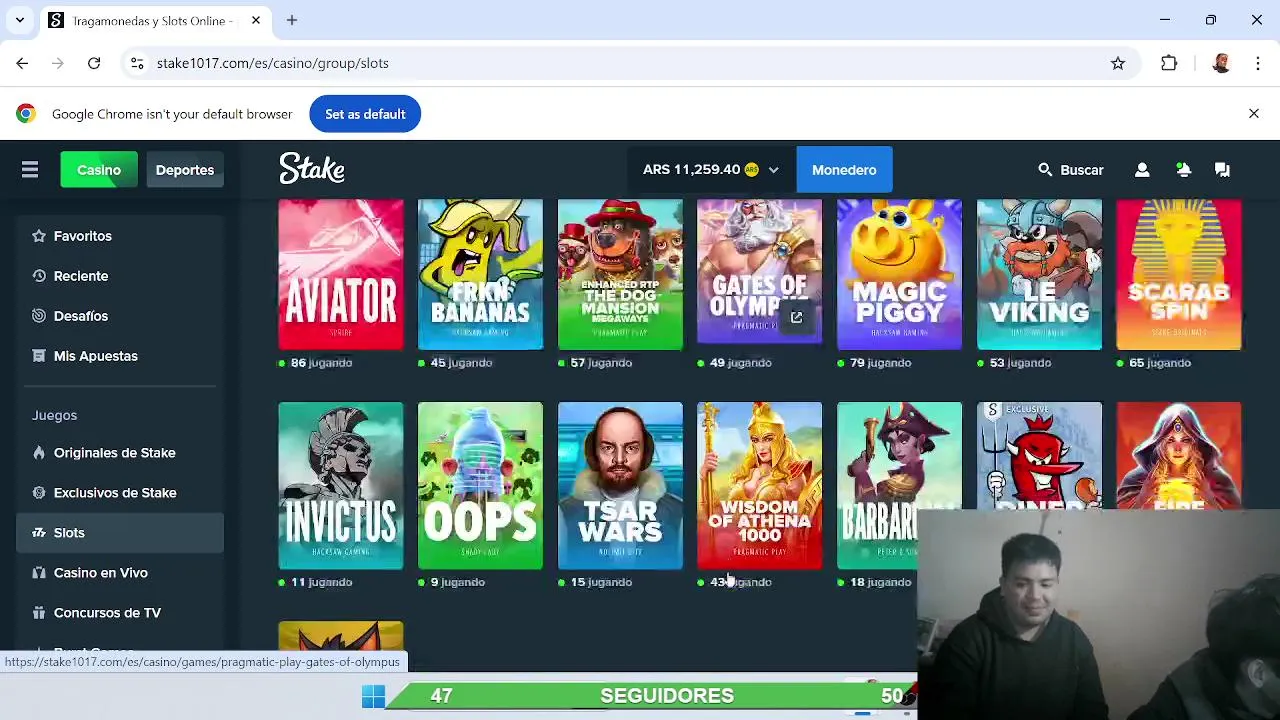Open the Chrome profile avatar
Screen dimensions: 1280x720
[1221, 63]
